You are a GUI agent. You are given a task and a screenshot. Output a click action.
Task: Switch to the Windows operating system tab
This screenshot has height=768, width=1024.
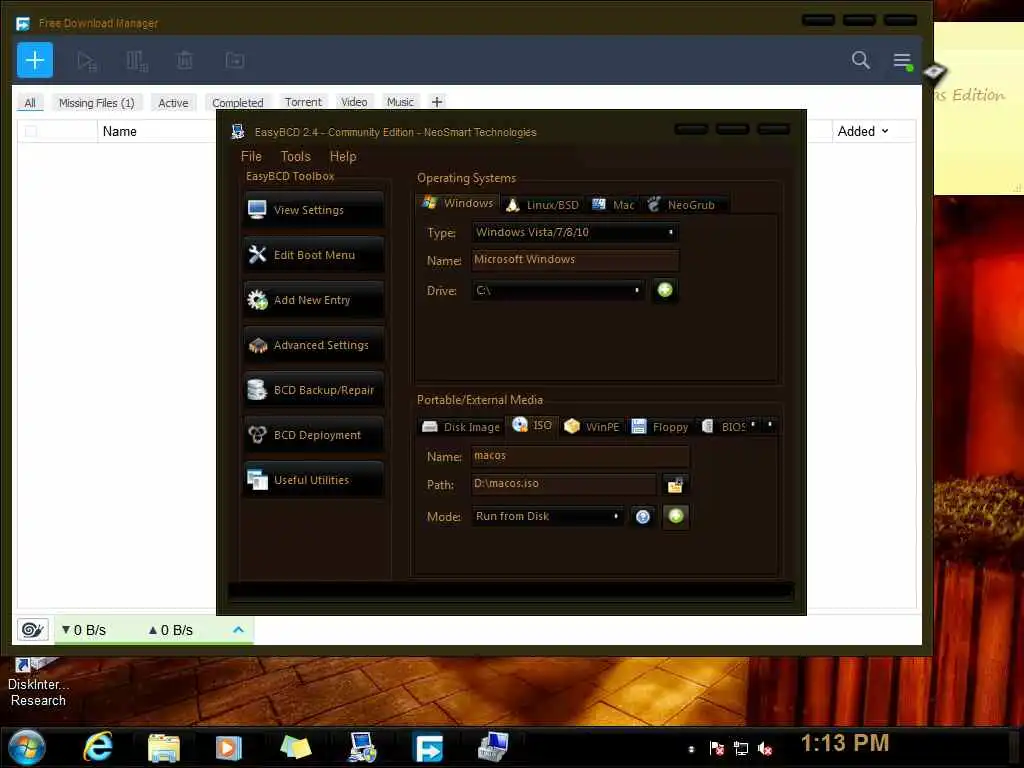click(458, 203)
